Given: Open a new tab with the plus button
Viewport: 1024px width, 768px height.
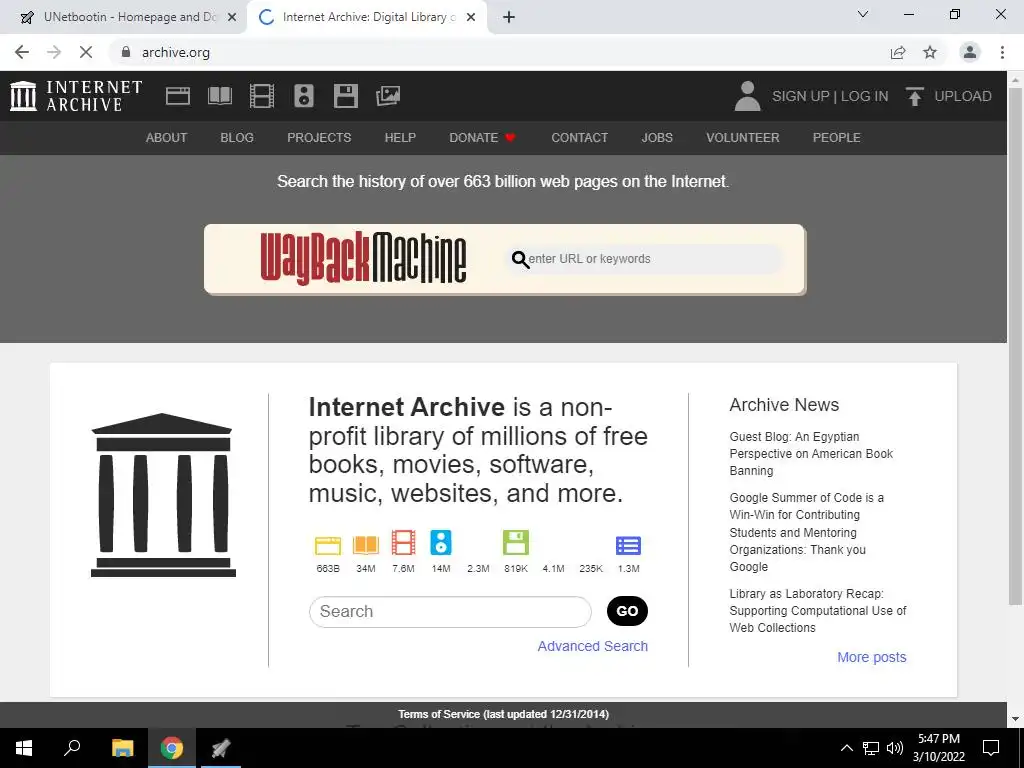Looking at the screenshot, I should coord(509,17).
